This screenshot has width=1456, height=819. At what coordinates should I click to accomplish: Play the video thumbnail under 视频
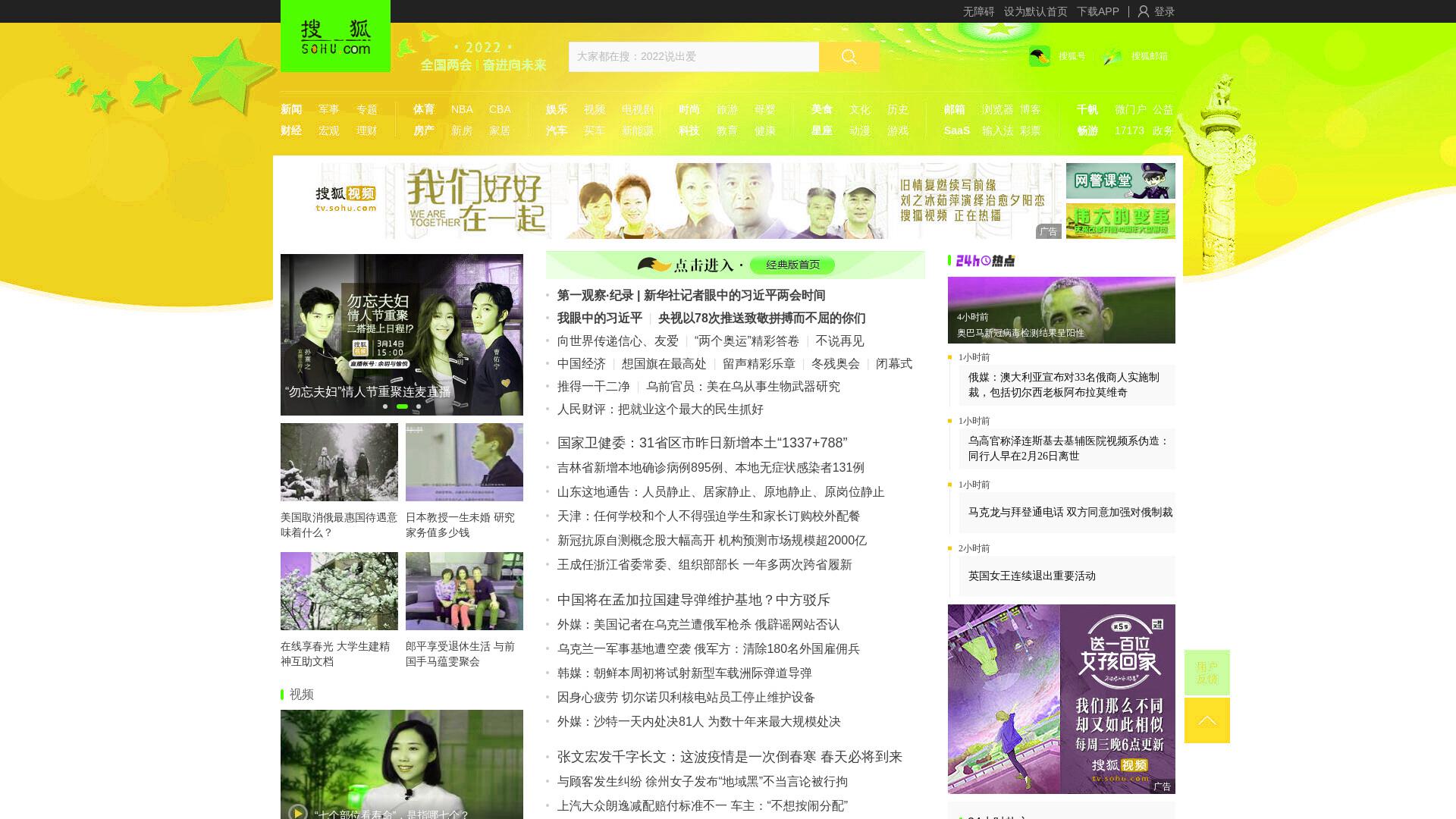(401, 764)
